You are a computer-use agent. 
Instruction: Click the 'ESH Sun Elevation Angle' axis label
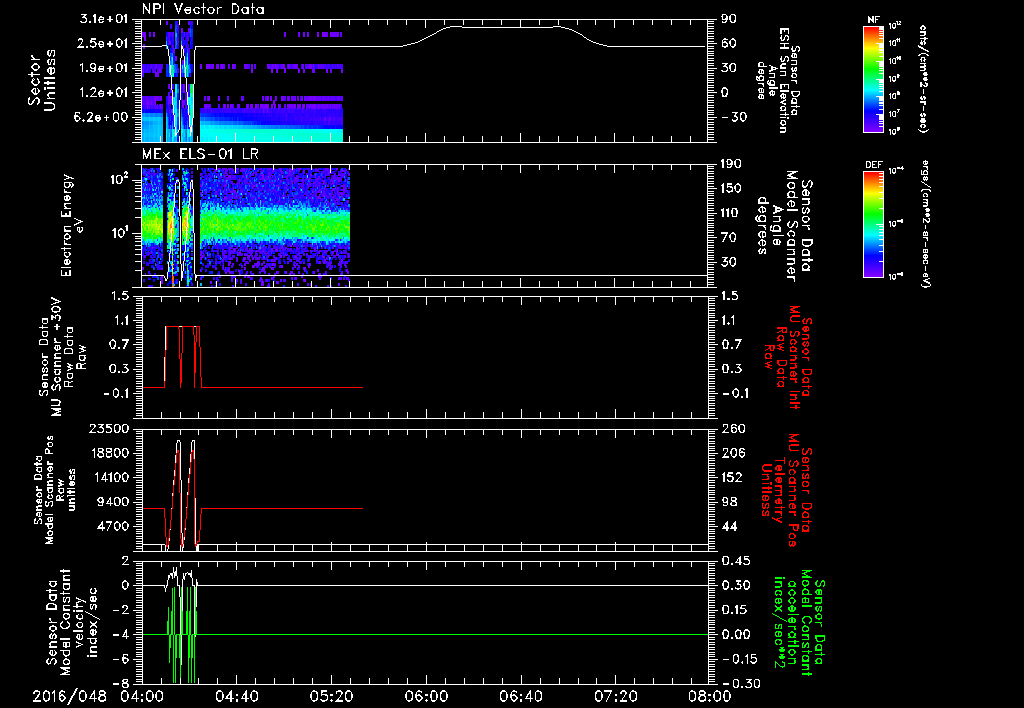(x=780, y=80)
